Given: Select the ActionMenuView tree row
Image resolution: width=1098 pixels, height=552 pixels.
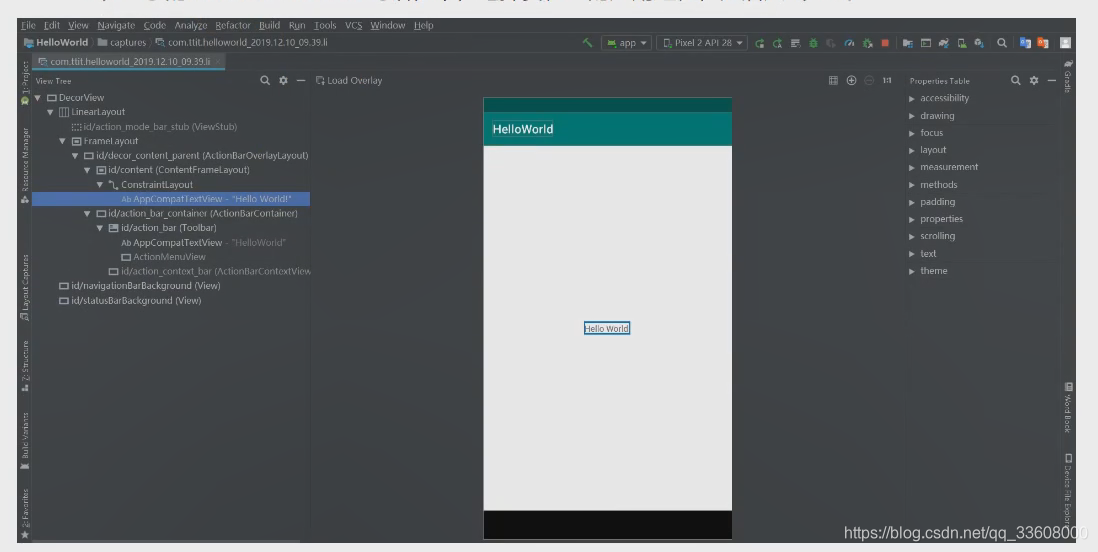Looking at the screenshot, I should (x=164, y=257).
